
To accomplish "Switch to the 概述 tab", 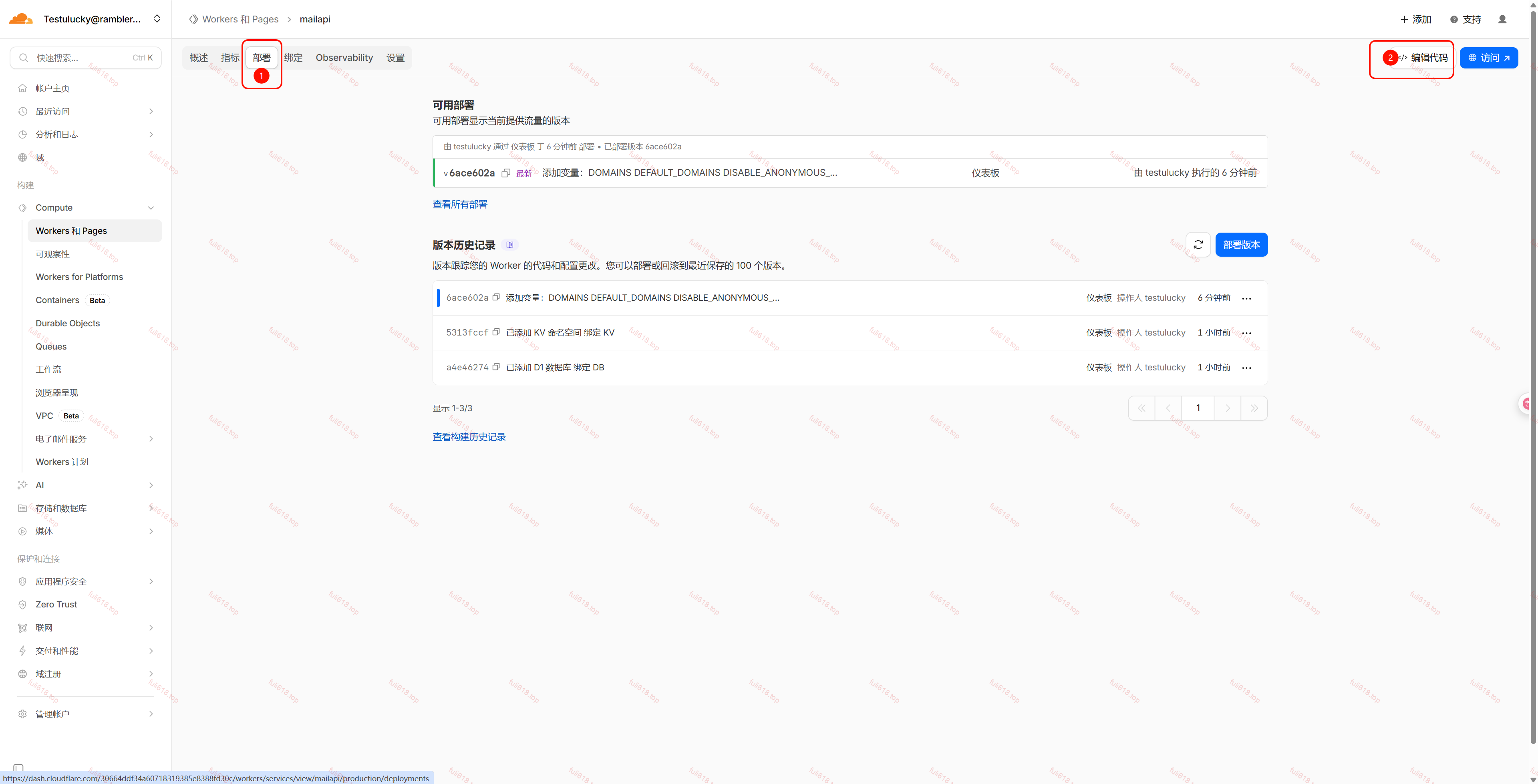I will [x=199, y=58].
